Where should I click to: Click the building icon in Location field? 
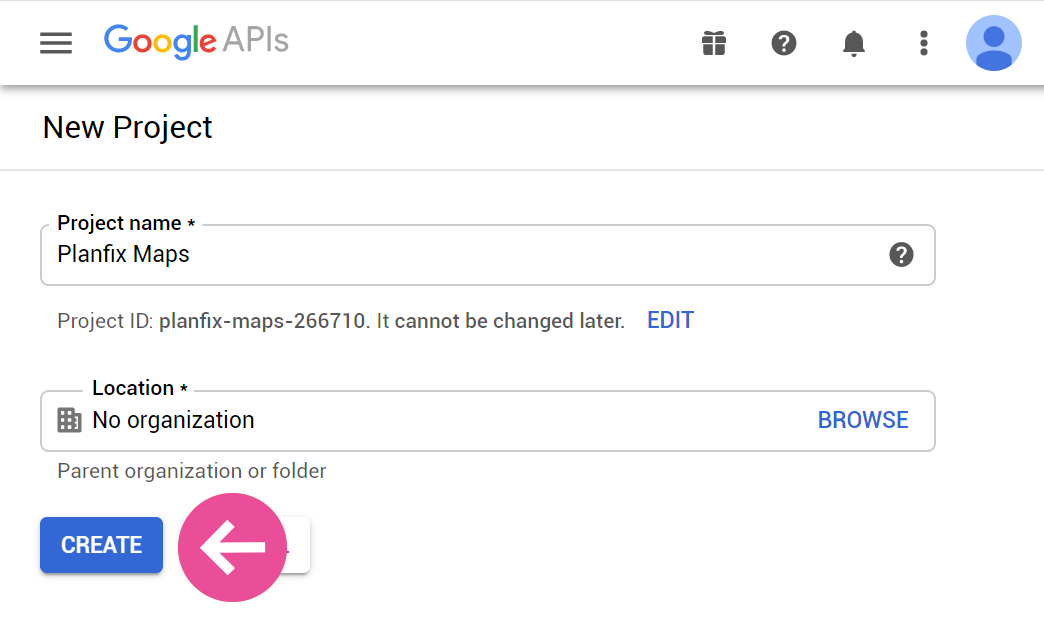point(69,420)
